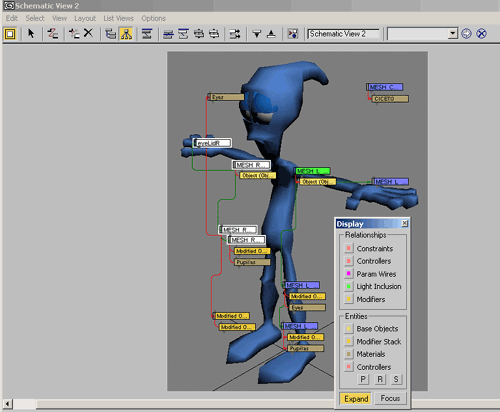The image size is (500, 412).
Task: Select the MESH_C node
Action: (385, 87)
